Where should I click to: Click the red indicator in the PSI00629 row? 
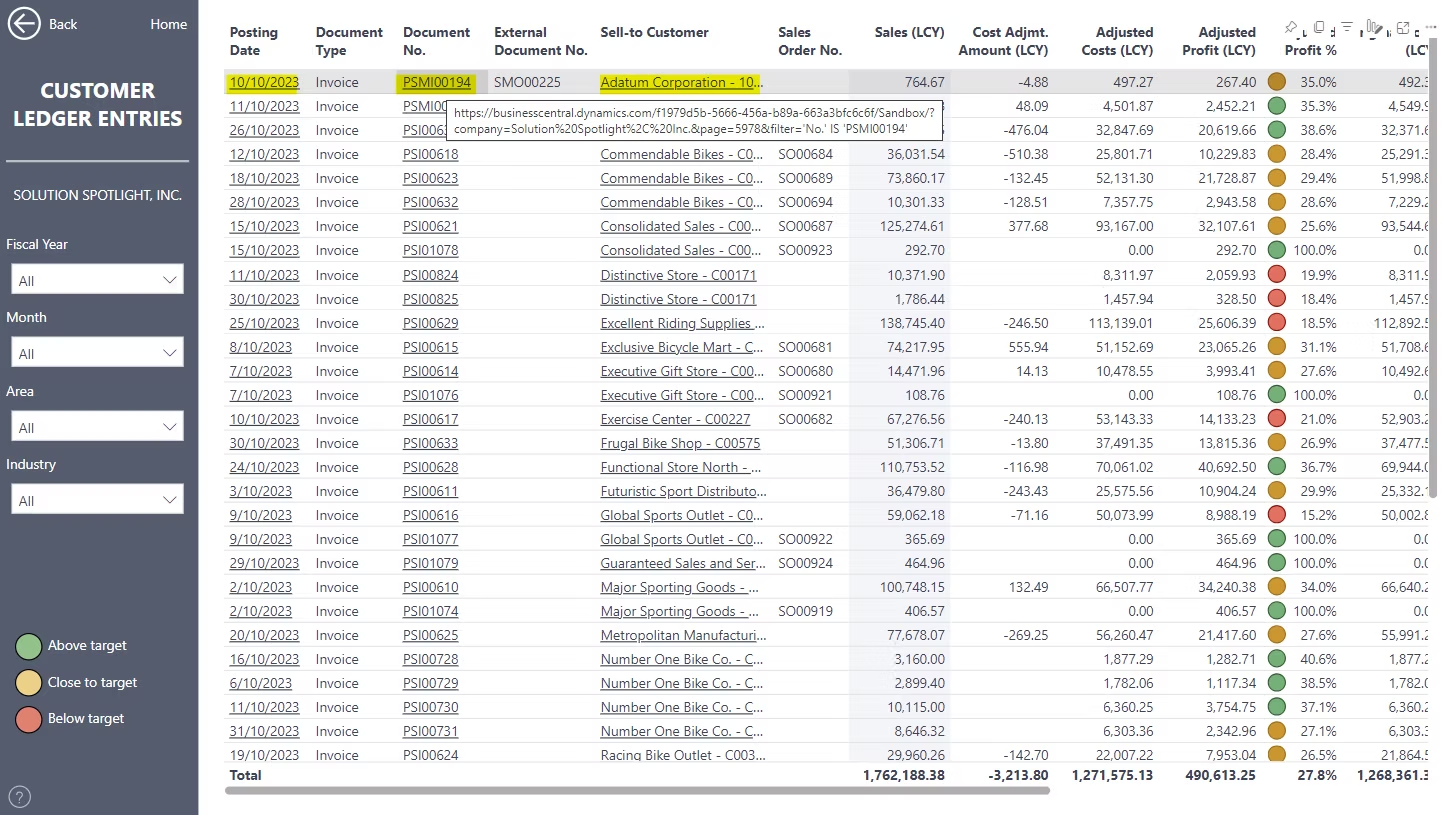1276,323
